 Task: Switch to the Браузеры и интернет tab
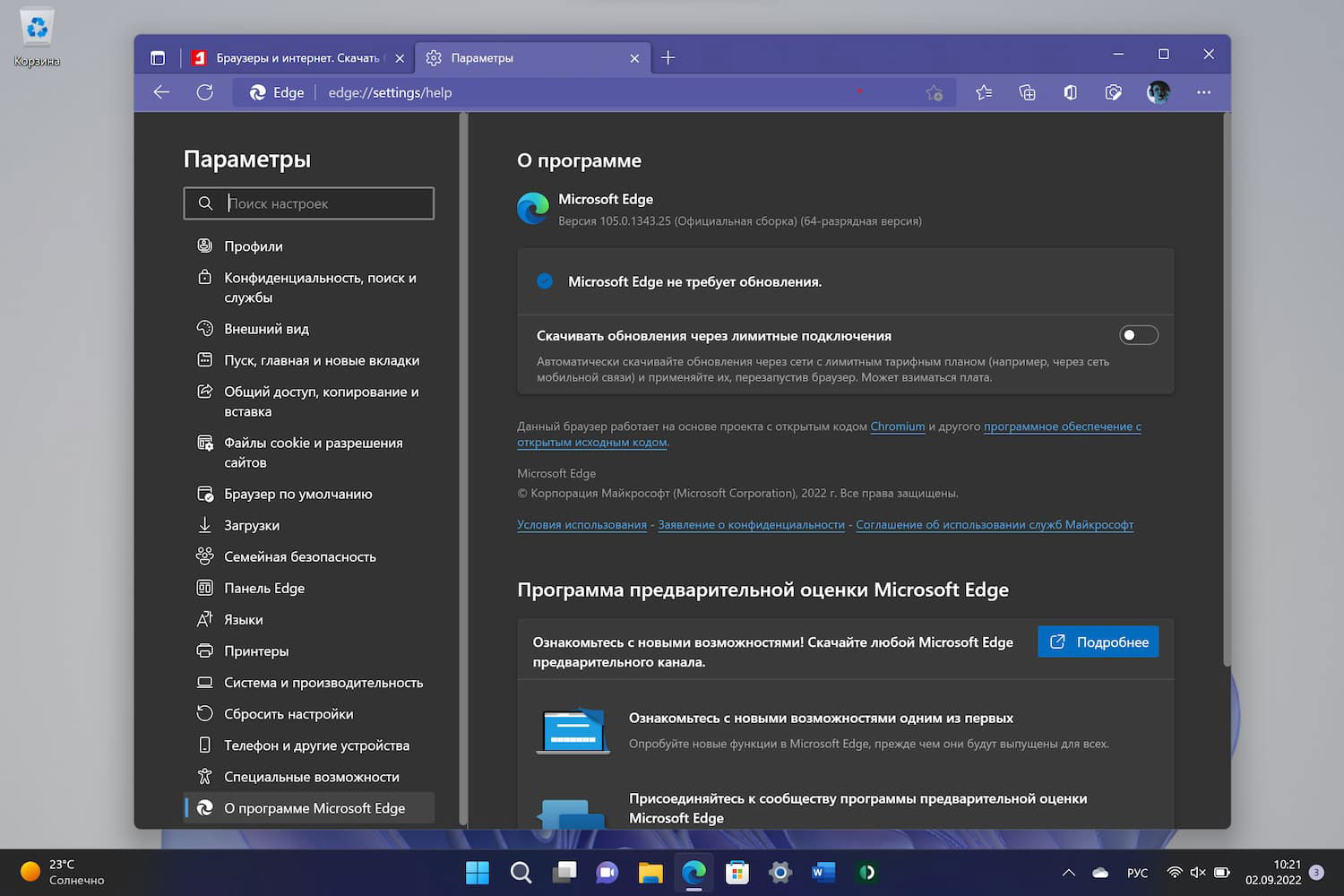pos(297,58)
